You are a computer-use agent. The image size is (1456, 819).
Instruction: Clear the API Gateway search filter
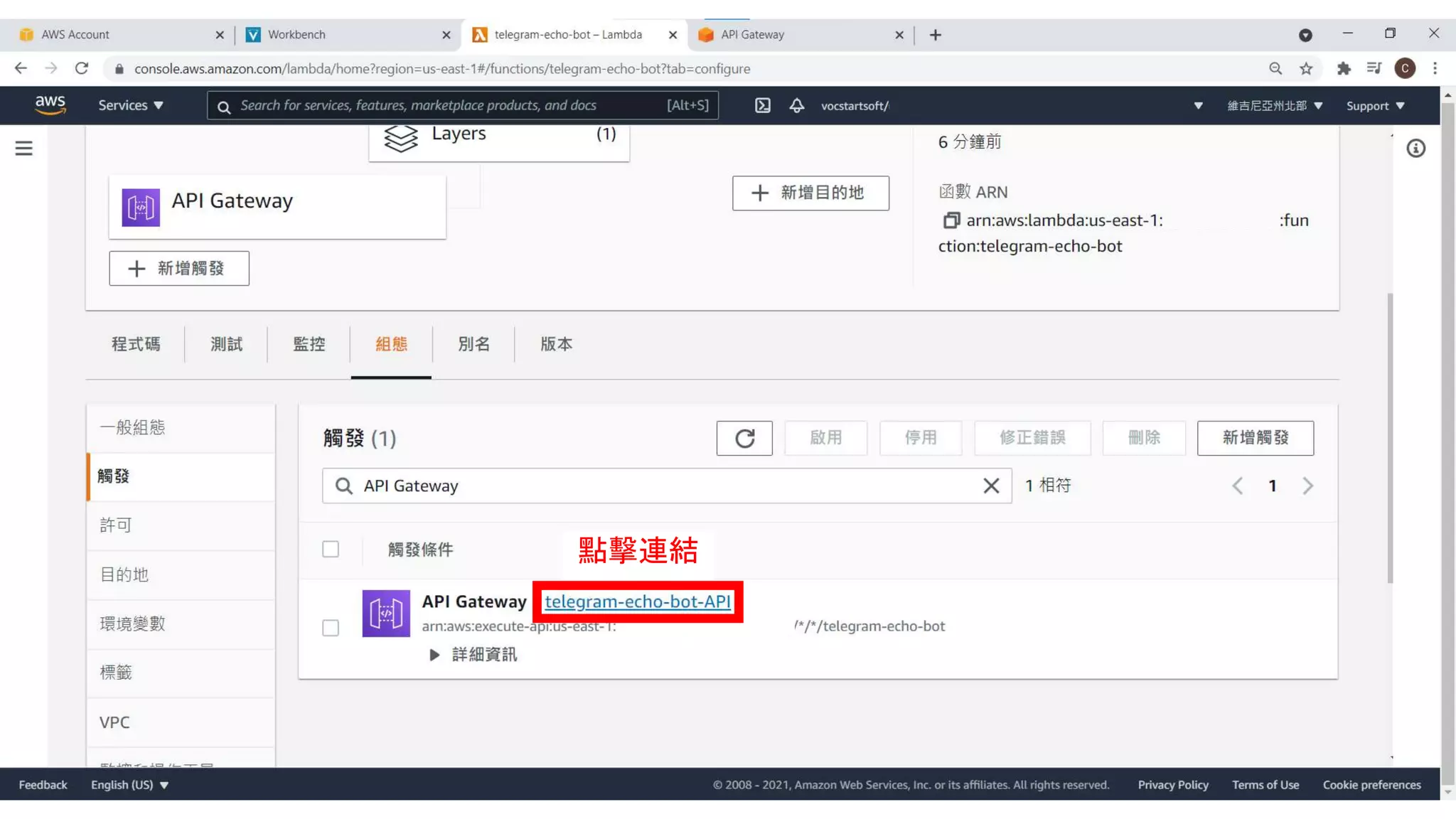click(991, 486)
